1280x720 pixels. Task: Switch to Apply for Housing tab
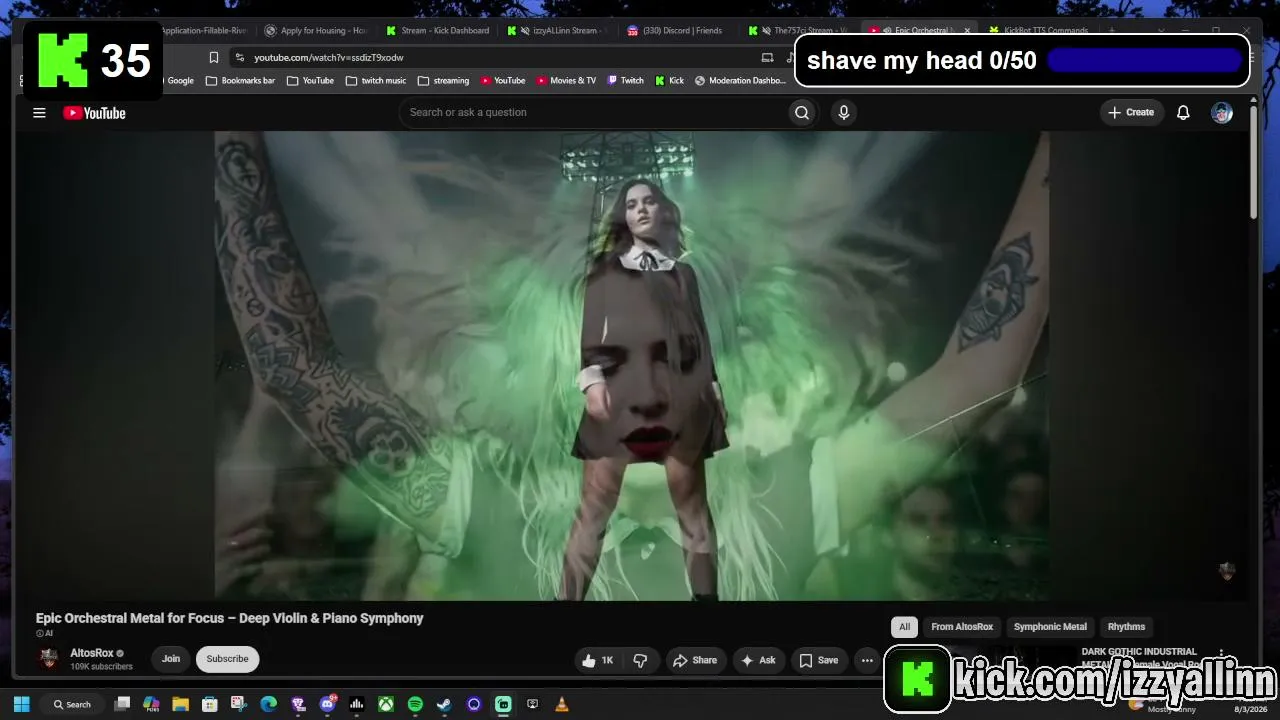[316, 31]
